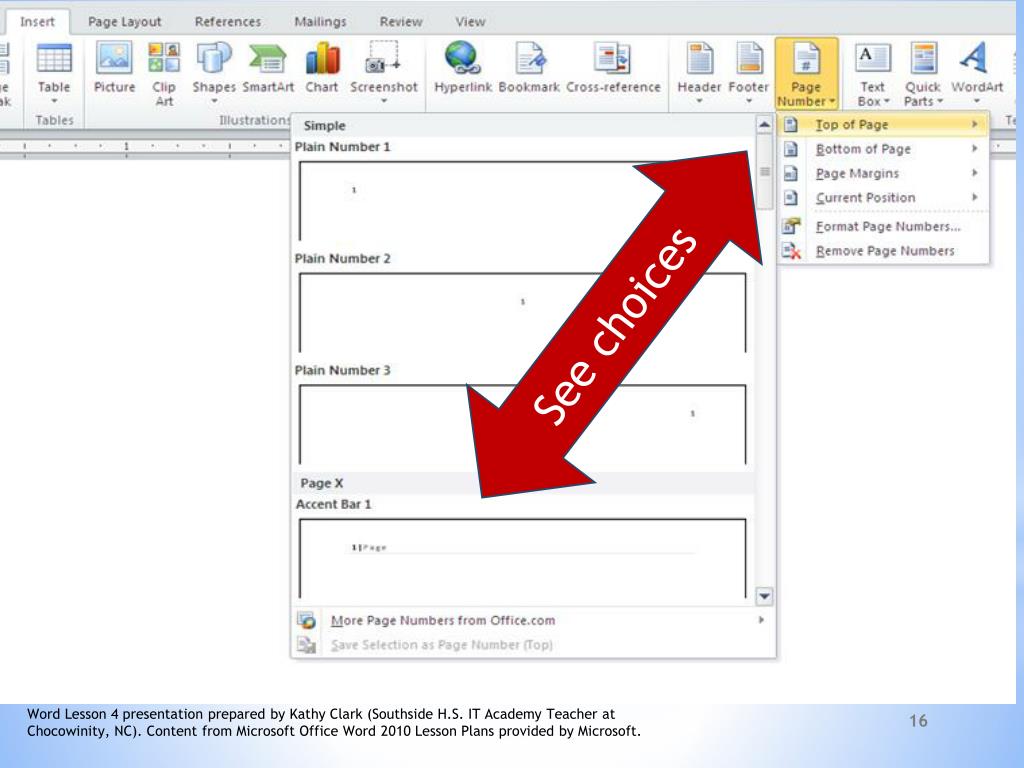
Task: Choose the Accent Bar 1 preview
Action: [x=522, y=558]
